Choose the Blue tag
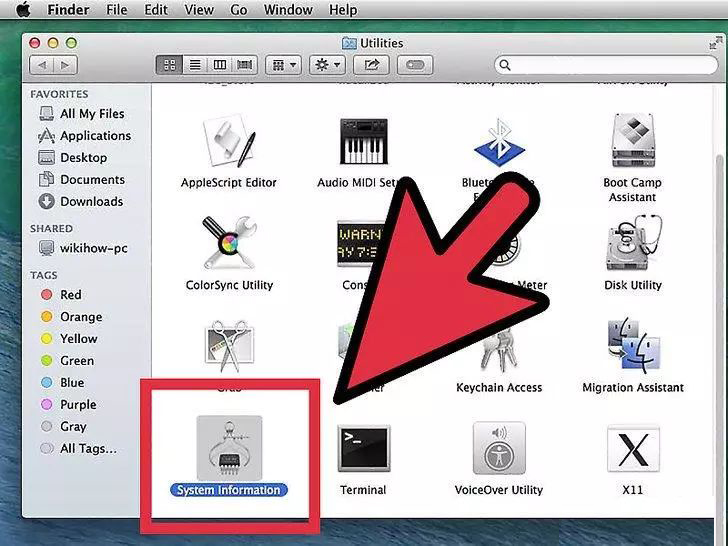Image resolution: width=728 pixels, height=546 pixels. pyautogui.click(x=63, y=383)
